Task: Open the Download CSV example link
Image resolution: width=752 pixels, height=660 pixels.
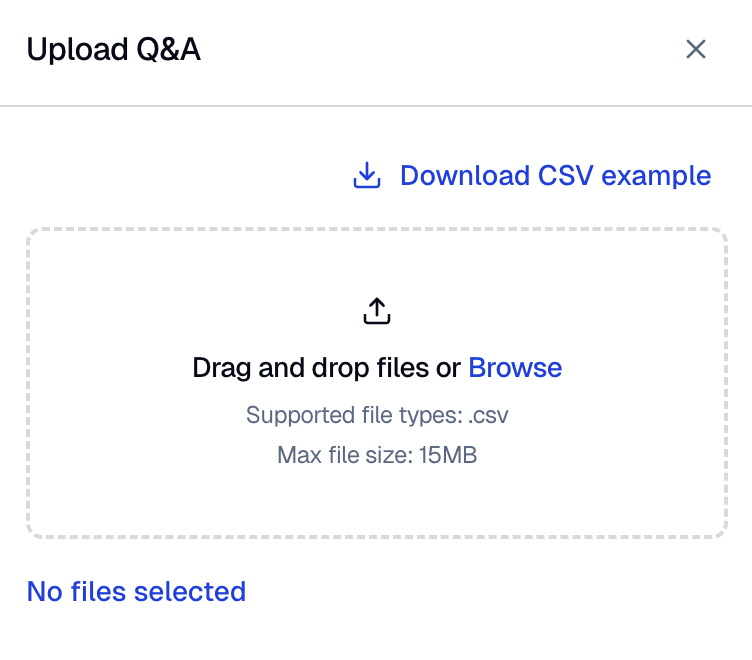Action: pos(532,176)
